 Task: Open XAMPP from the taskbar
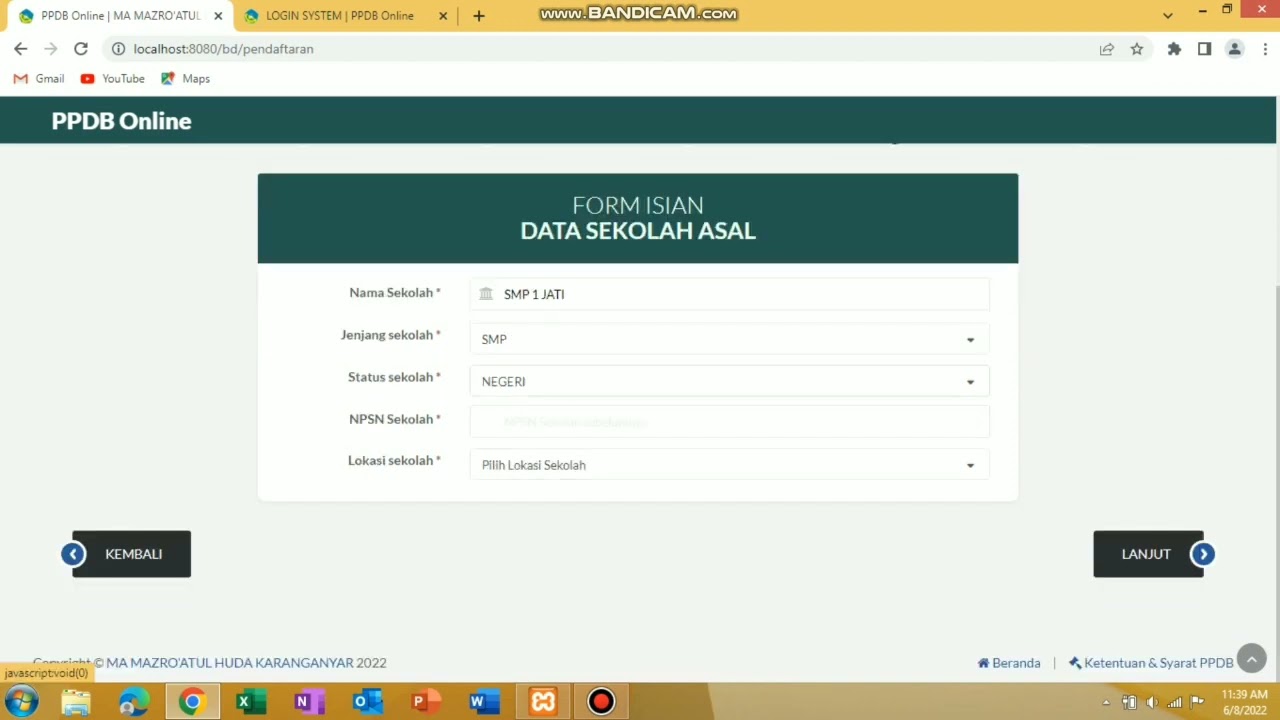(543, 702)
